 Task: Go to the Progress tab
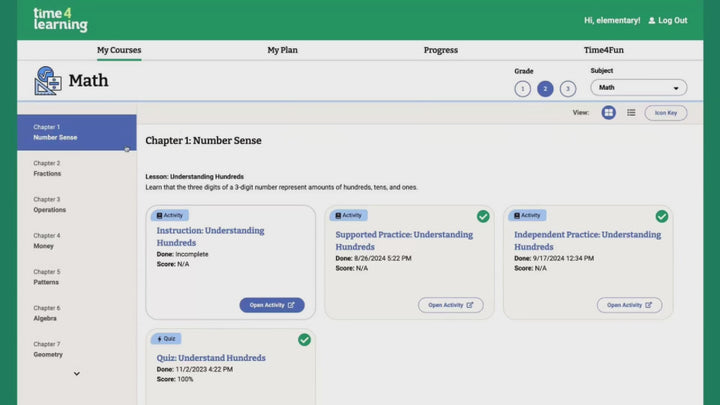441,50
